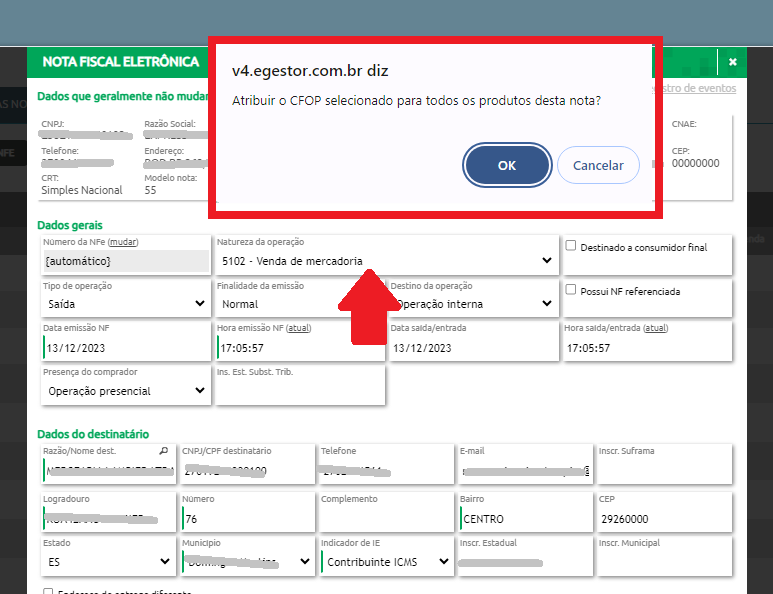Check Destinado a consumidor final
The height and width of the screenshot is (594, 773).
pos(571,245)
